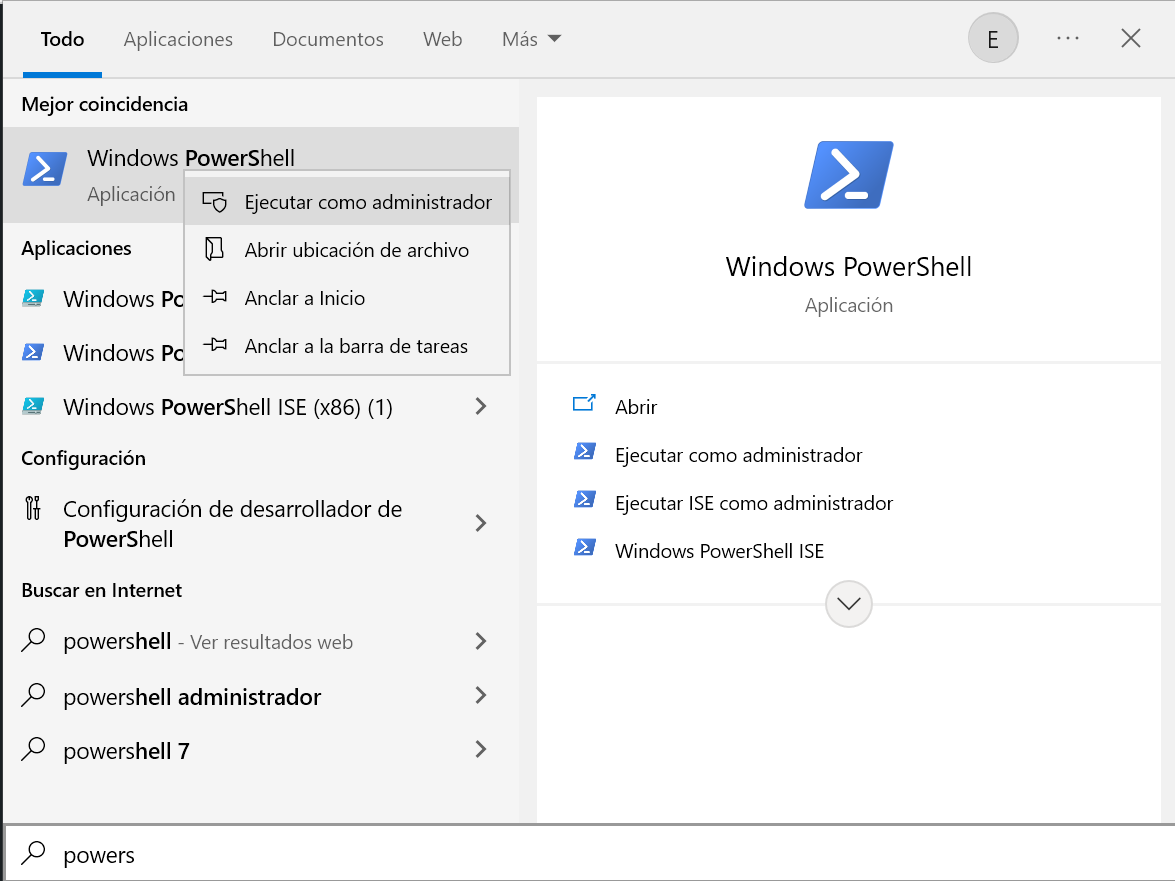Screen dimensions: 1175x881
Task: Click the icon next to Ejecutar ISE como administrador
Action: (585, 500)
